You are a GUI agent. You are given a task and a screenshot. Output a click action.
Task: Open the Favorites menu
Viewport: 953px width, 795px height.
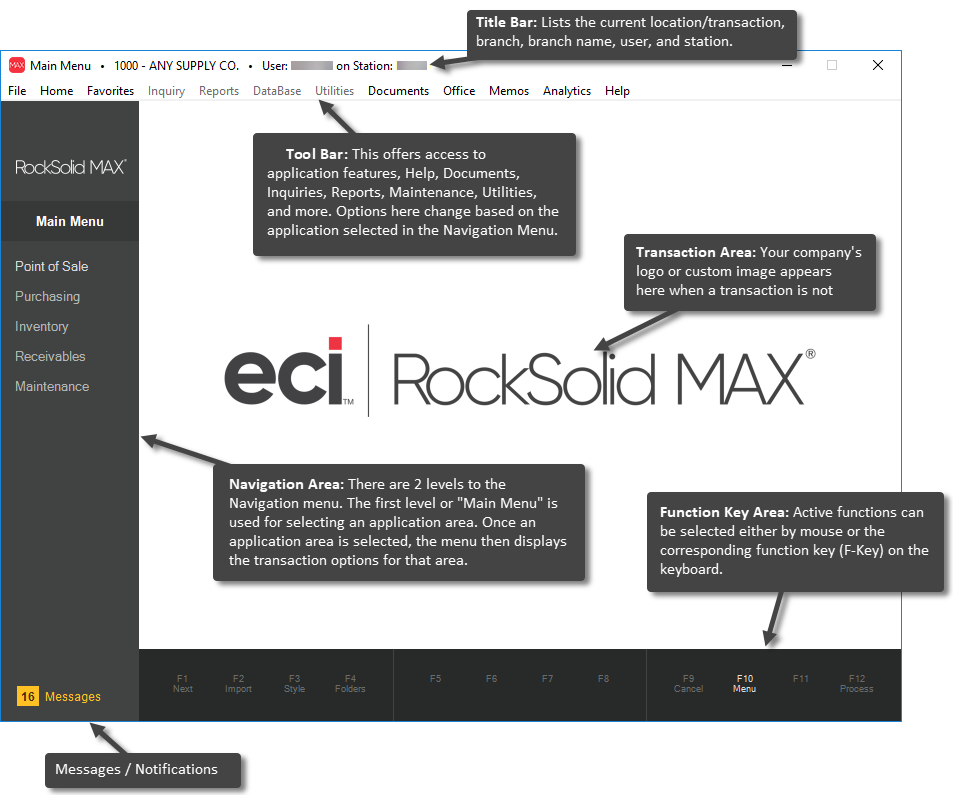111,91
